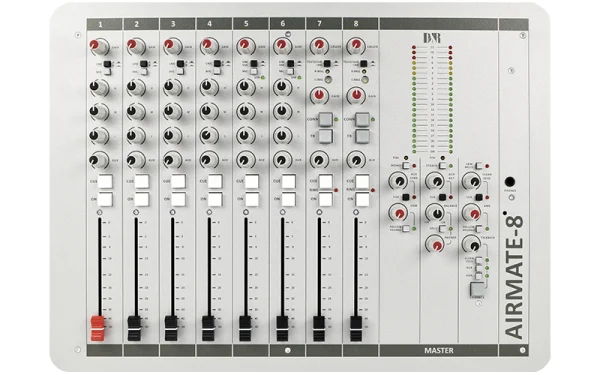Toggle the SPLIT button below the balance knob
This screenshot has width=600, height=375.
pos(442,229)
